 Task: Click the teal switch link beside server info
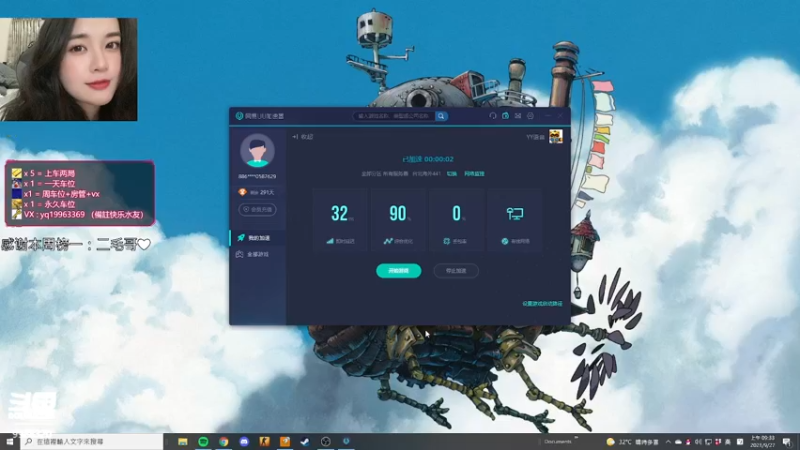[452, 173]
